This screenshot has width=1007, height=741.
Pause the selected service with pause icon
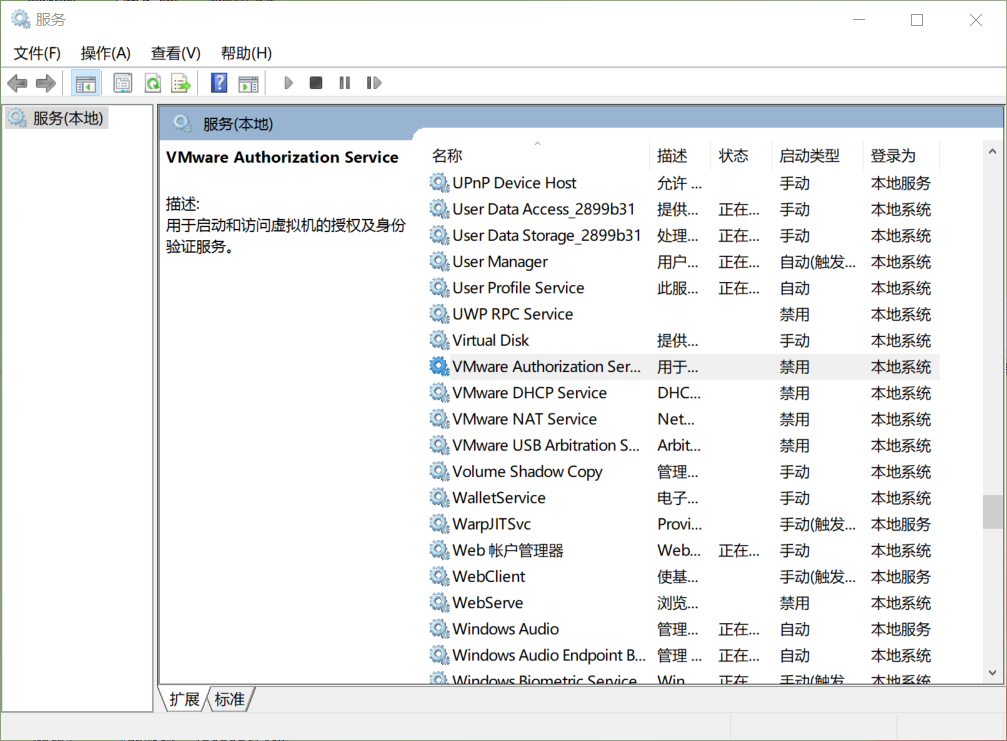click(x=343, y=83)
